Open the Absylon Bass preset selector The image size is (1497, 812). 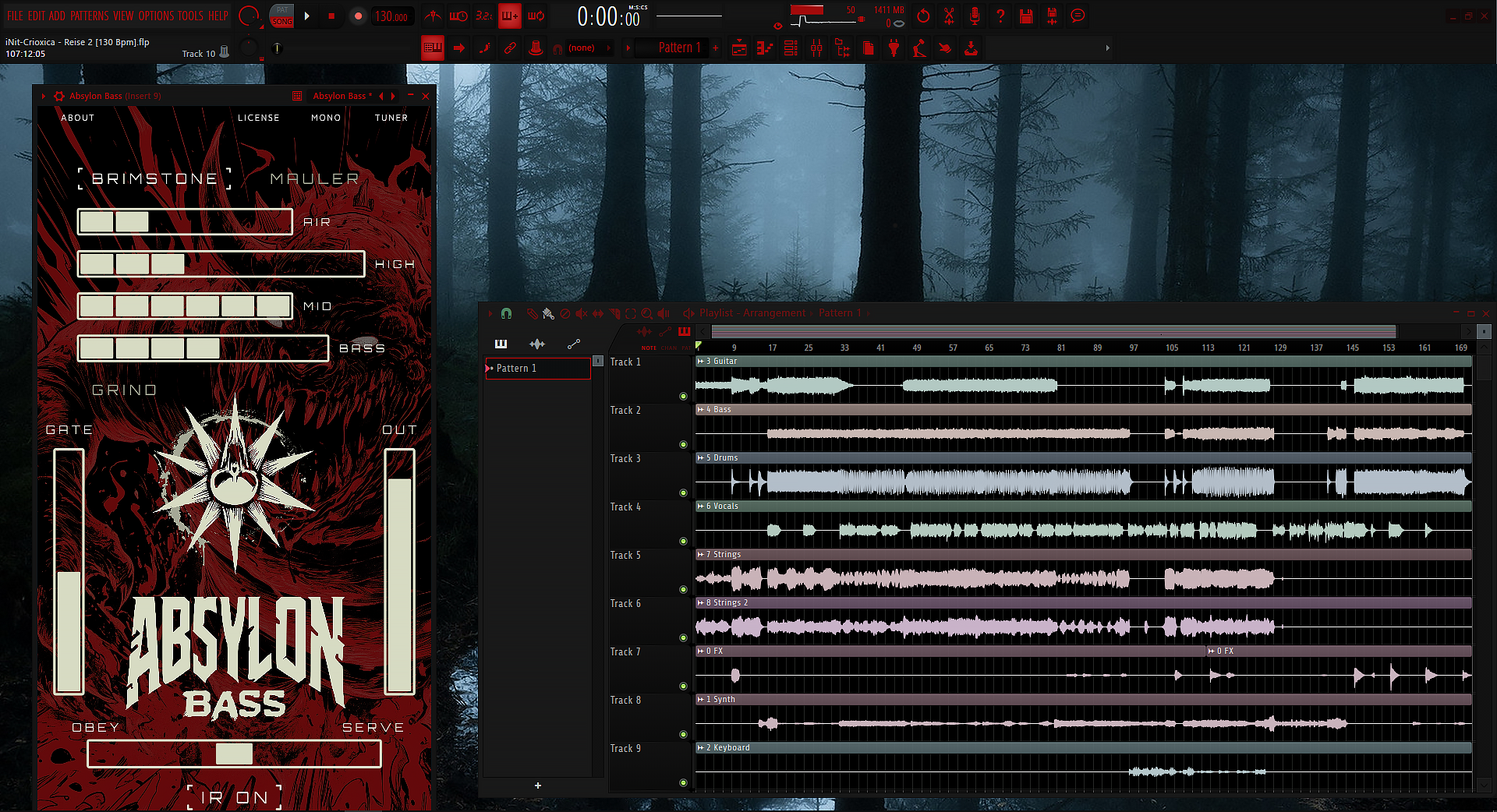pos(343,96)
